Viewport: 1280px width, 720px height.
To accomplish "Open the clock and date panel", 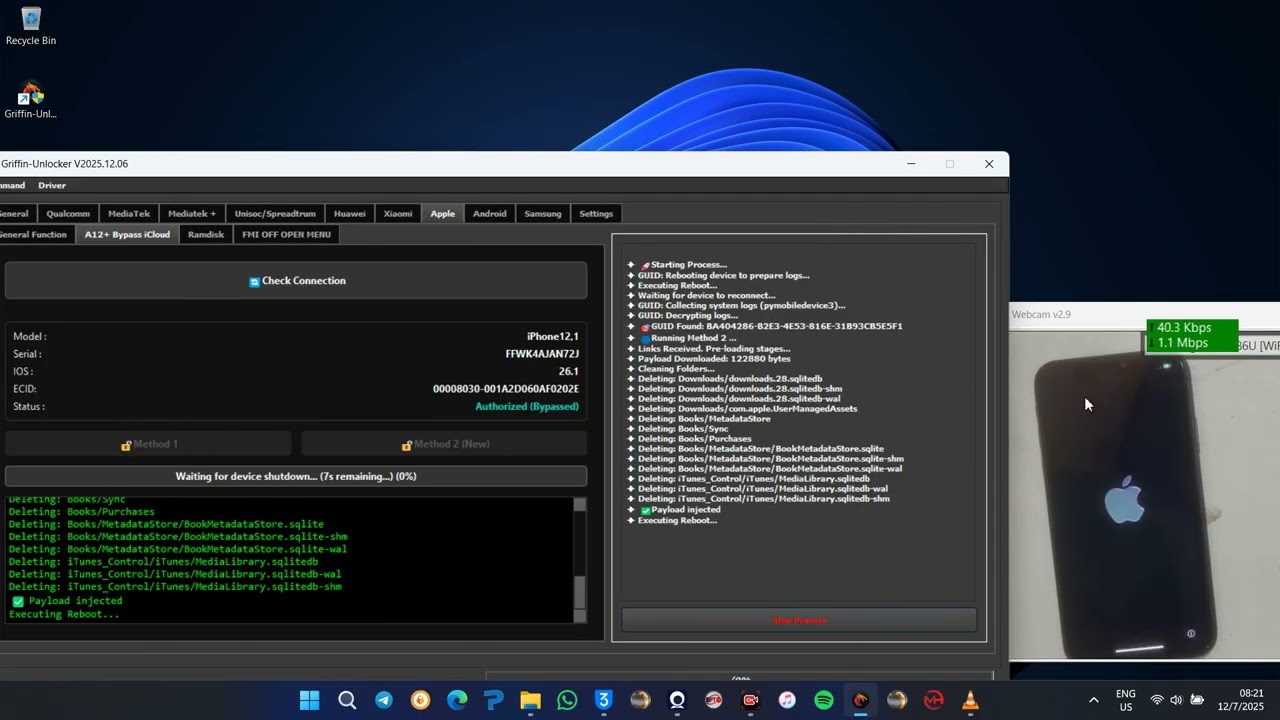I will (x=1241, y=700).
